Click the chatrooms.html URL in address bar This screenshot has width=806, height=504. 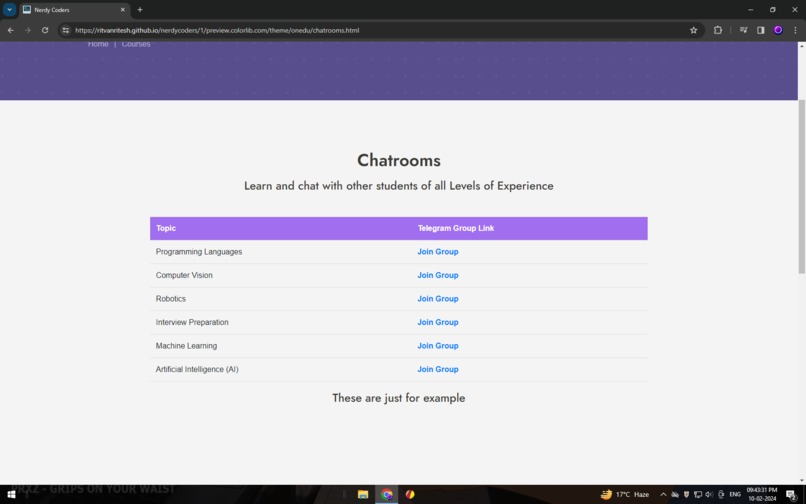(217, 30)
